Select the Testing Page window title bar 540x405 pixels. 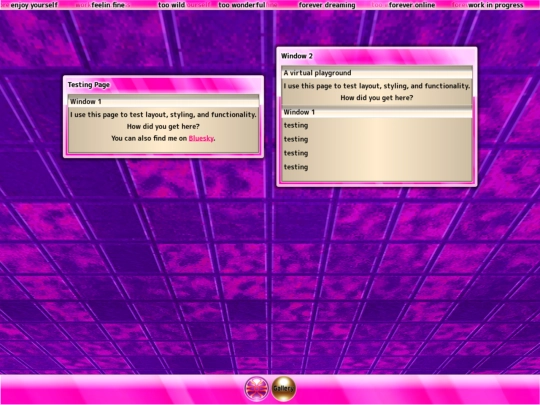pyautogui.click(x=163, y=84)
